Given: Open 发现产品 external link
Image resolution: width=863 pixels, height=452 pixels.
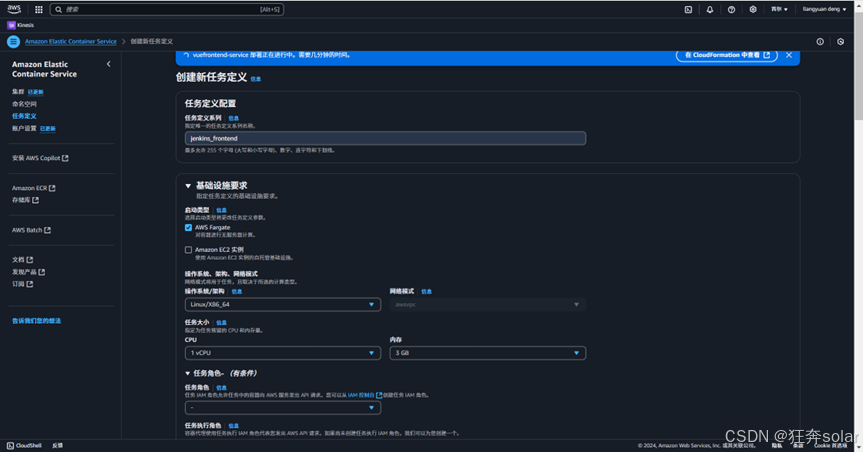Looking at the screenshot, I should tap(29, 272).
